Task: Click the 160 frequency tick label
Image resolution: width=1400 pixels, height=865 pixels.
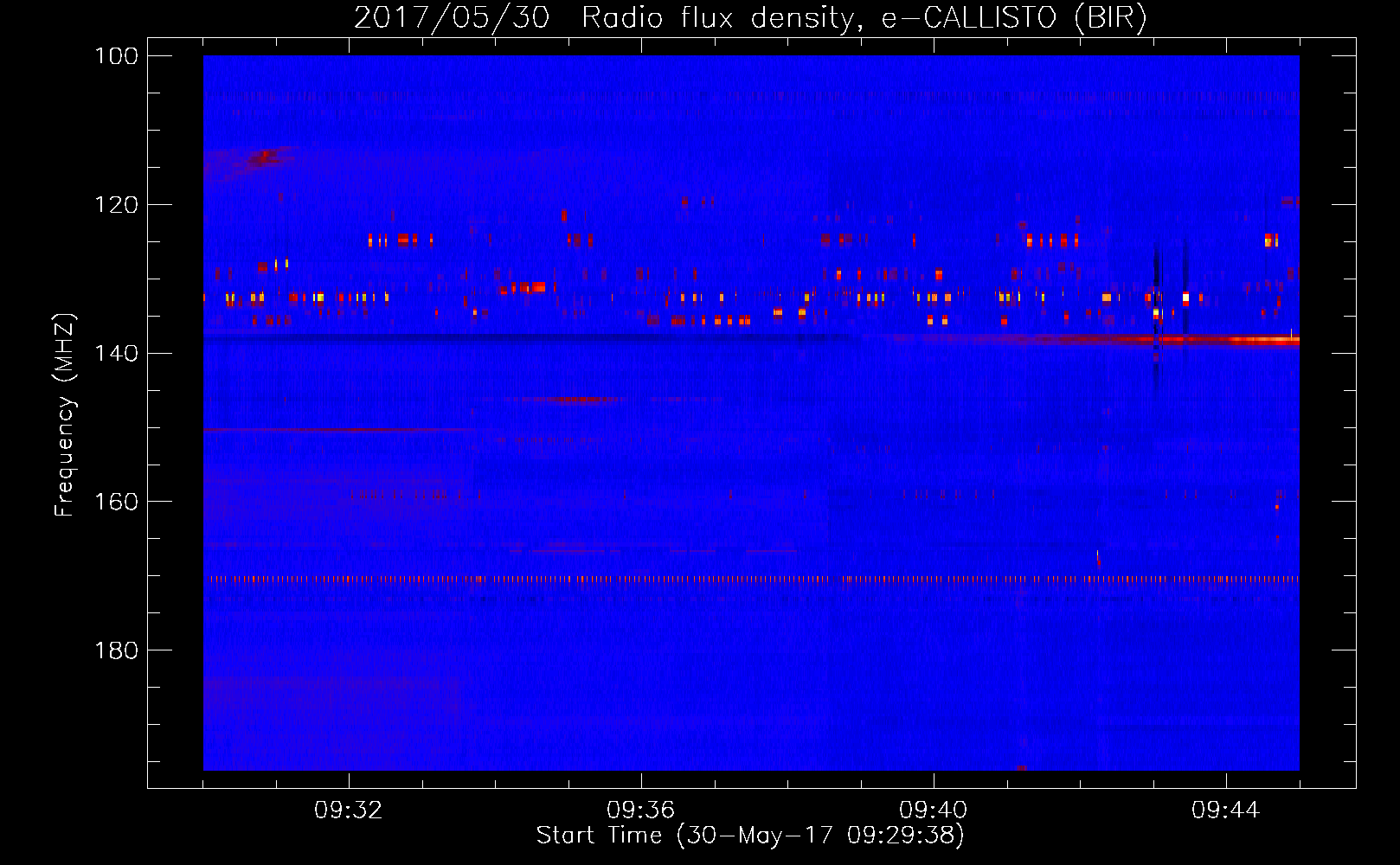Action: [116, 502]
